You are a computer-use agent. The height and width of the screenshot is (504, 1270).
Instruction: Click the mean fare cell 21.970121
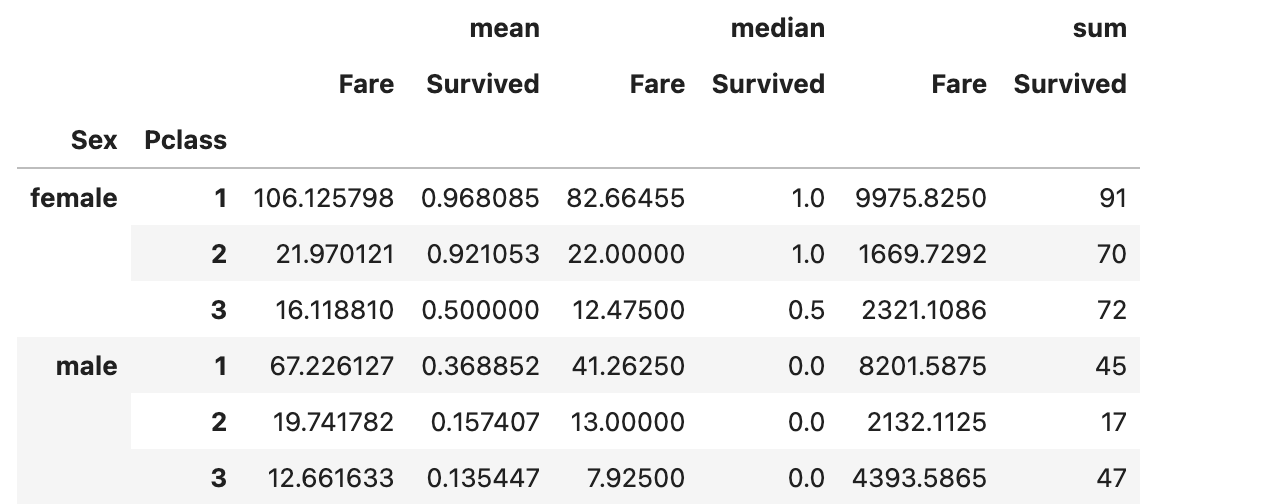point(334,254)
